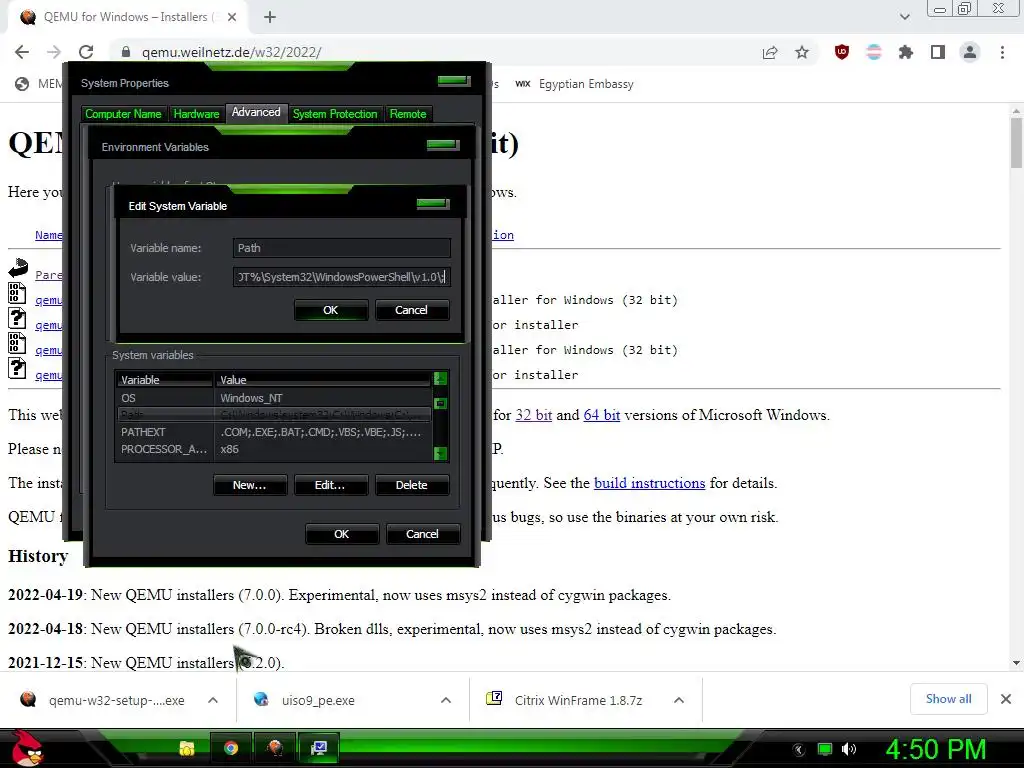1024x768 pixels.
Task: Close the downloads bar
Action: click(1006, 699)
